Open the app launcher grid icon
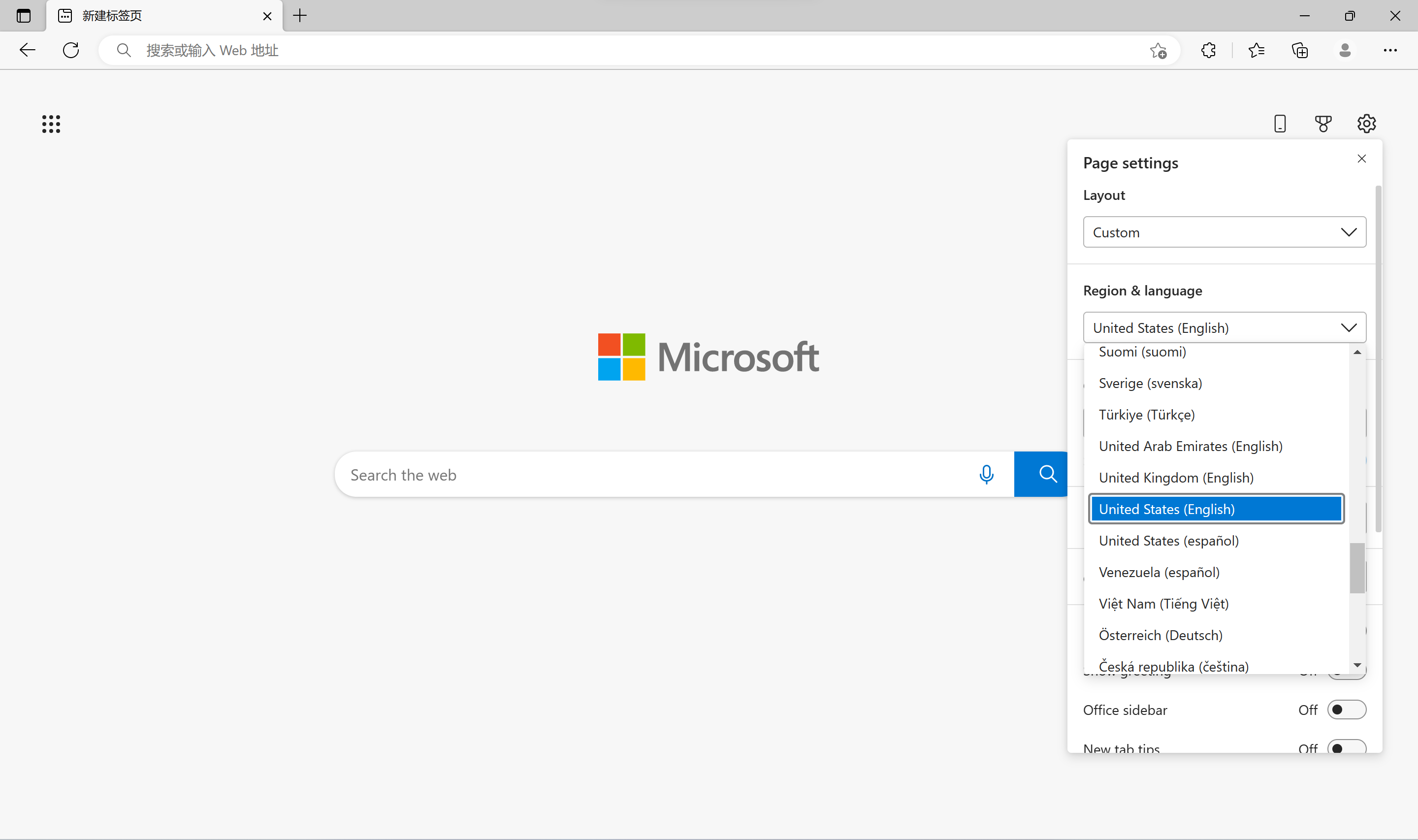The height and width of the screenshot is (840, 1418). [x=51, y=124]
